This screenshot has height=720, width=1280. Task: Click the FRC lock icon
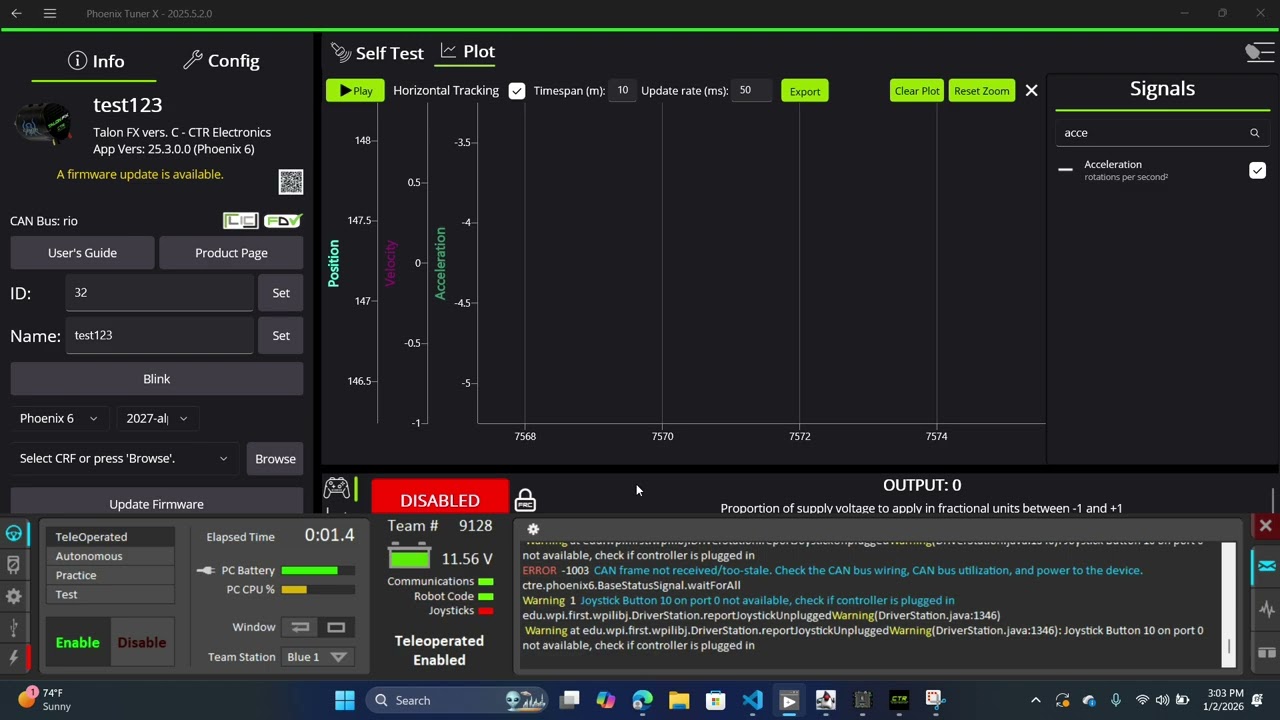[525, 498]
